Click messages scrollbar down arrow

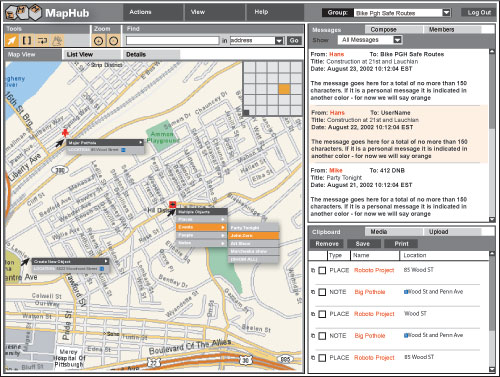pos(492,219)
